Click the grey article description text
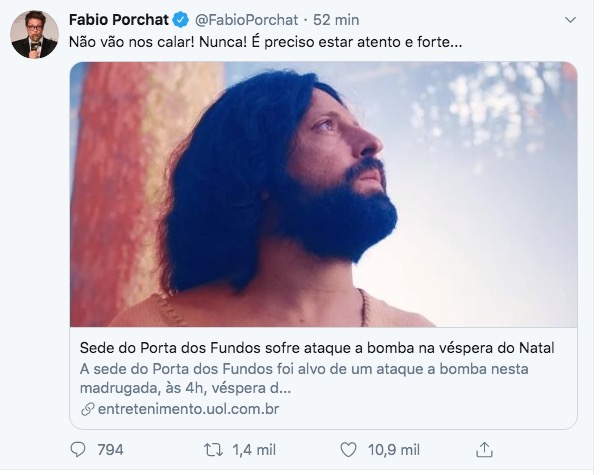The image size is (600, 475). coord(300,378)
